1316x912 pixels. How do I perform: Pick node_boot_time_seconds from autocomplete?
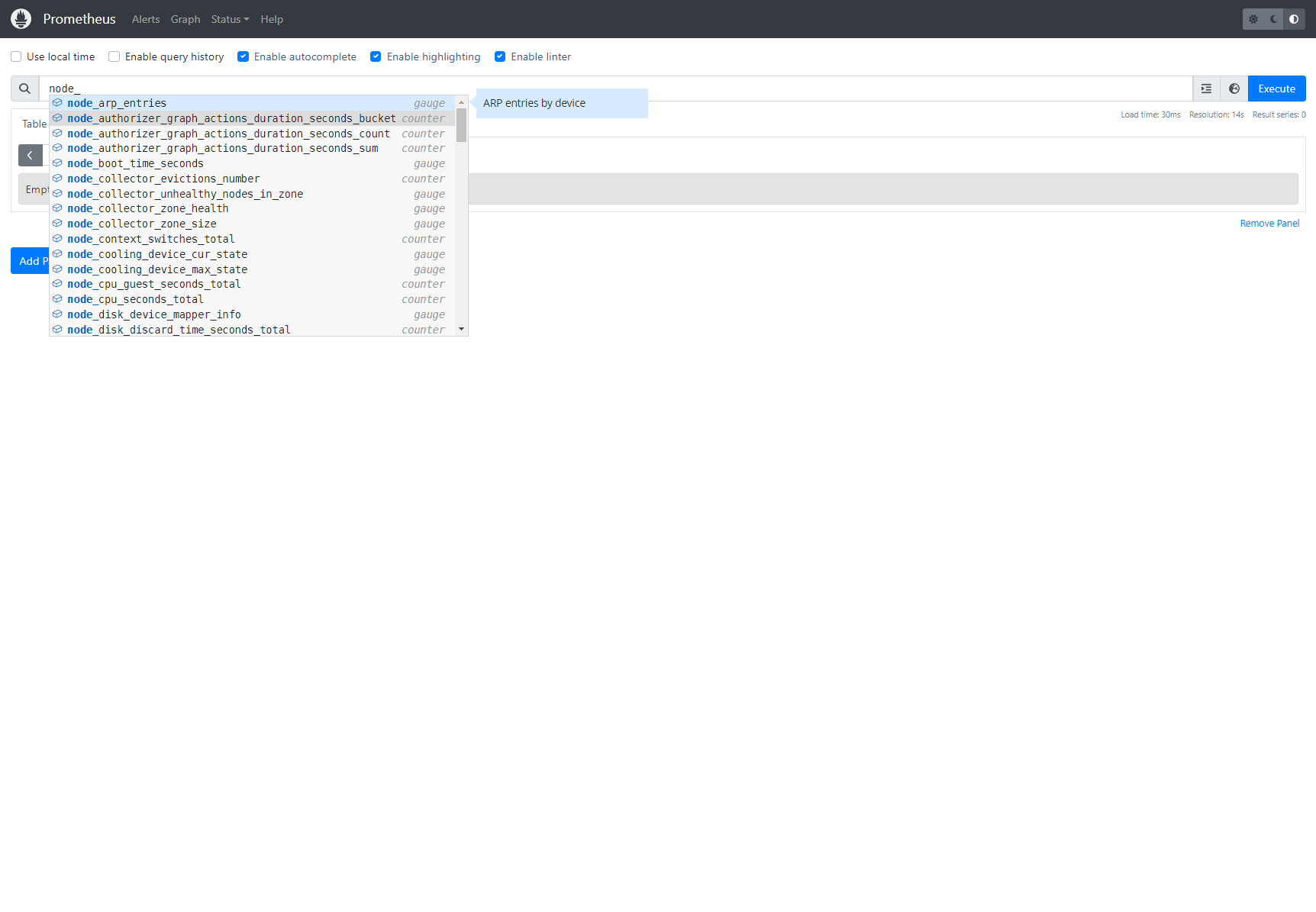pyautogui.click(x=252, y=163)
